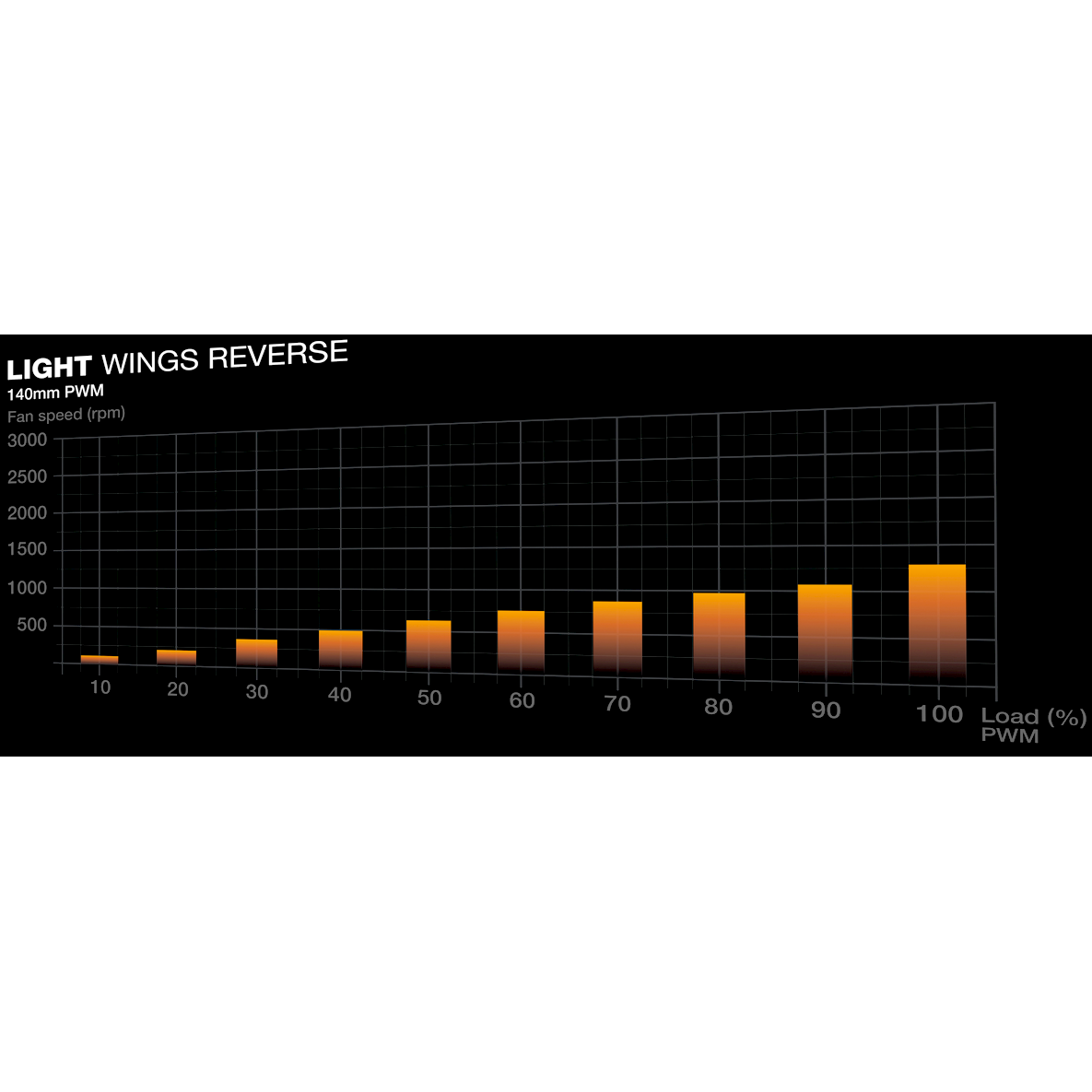Select the orange bar at 80% load
1092x1092 pixels.
pyautogui.click(x=719, y=635)
